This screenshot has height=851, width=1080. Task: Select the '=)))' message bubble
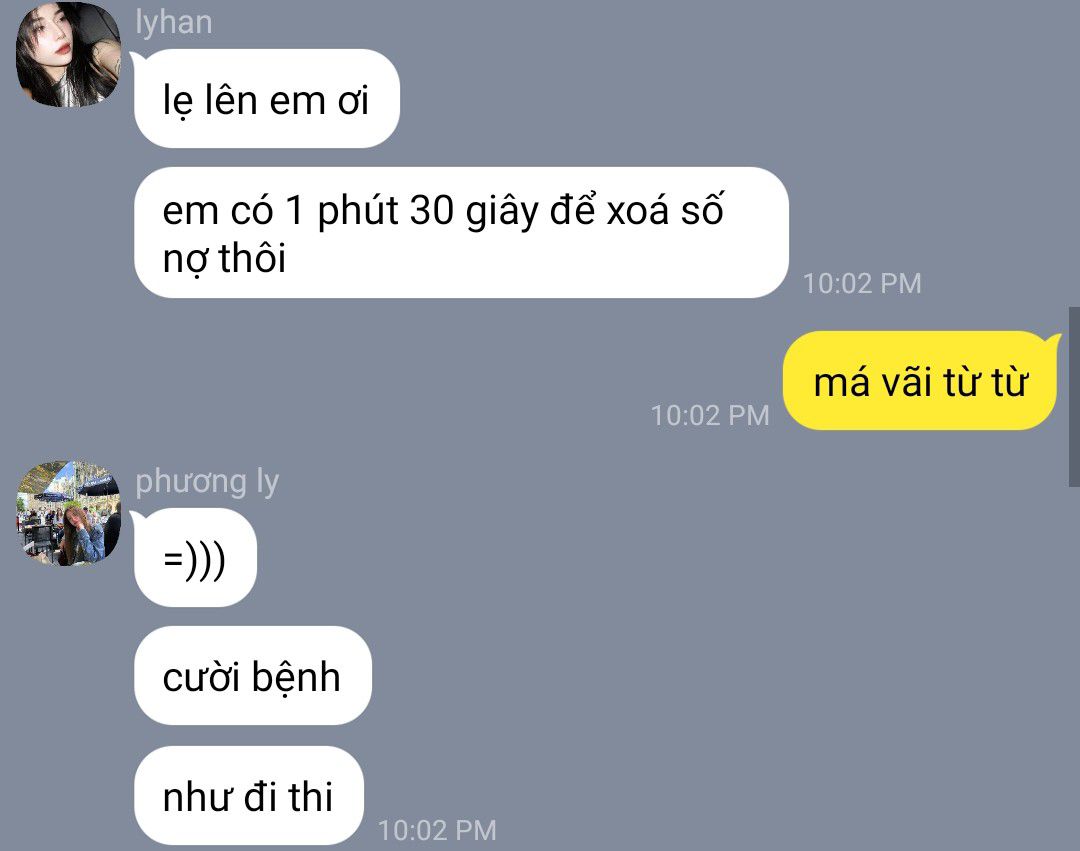(x=195, y=558)
